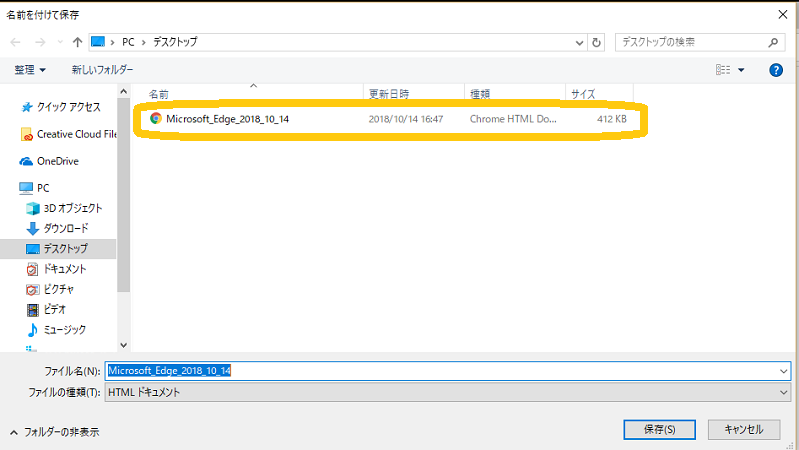The width and height of the screenshot is (799, 450).
Task: Click the Chrome icon of the file
Action: pyautogui.click(x=156, y=119)
